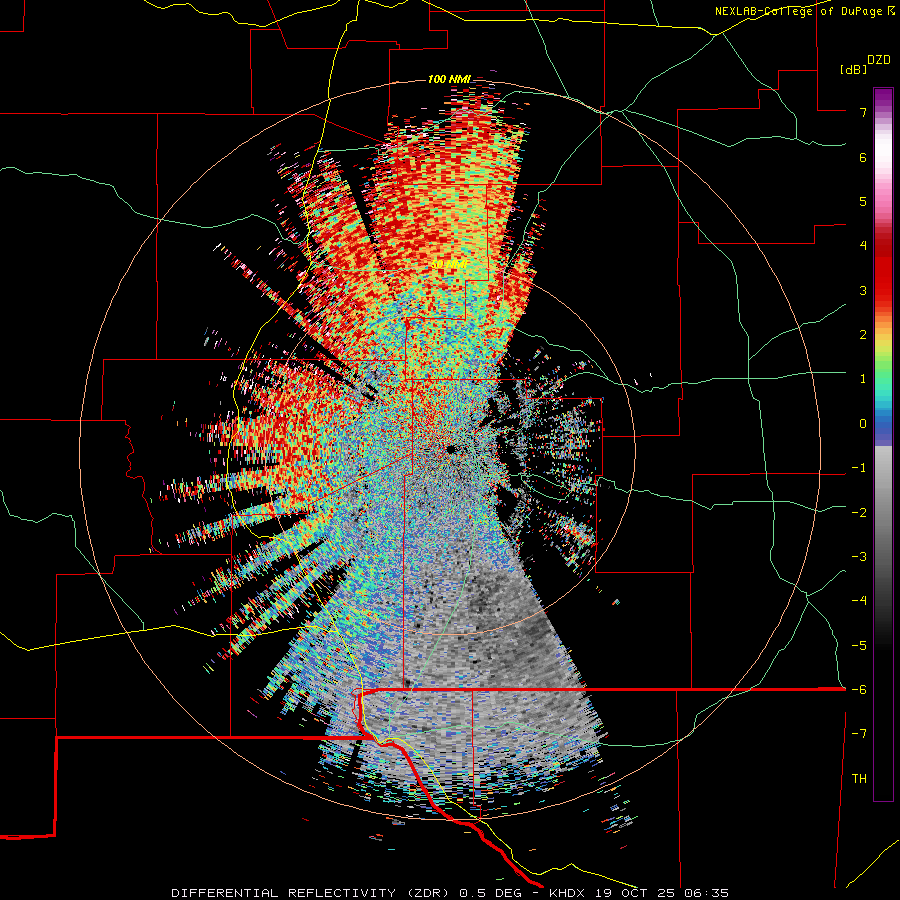
Task: Click the 5 value on the scale
Action: (863, 201)
